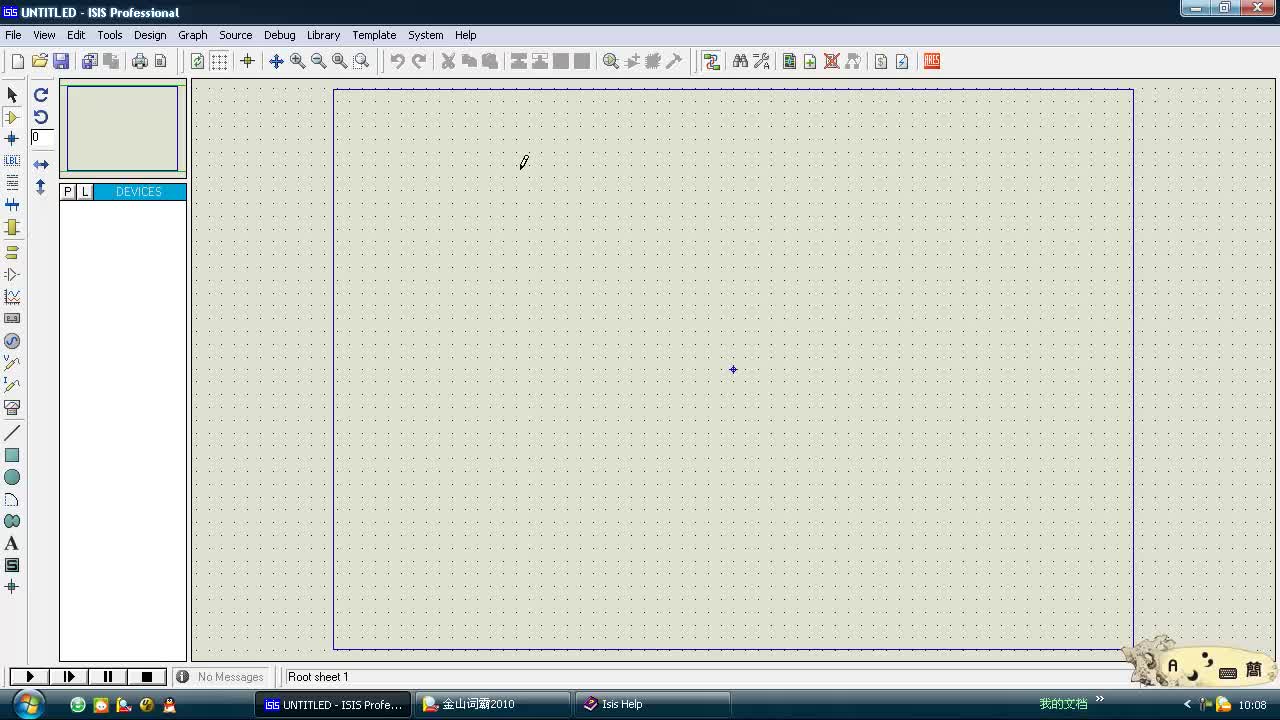
Task: Click the New Sheet icon
Action: (810, 62)
